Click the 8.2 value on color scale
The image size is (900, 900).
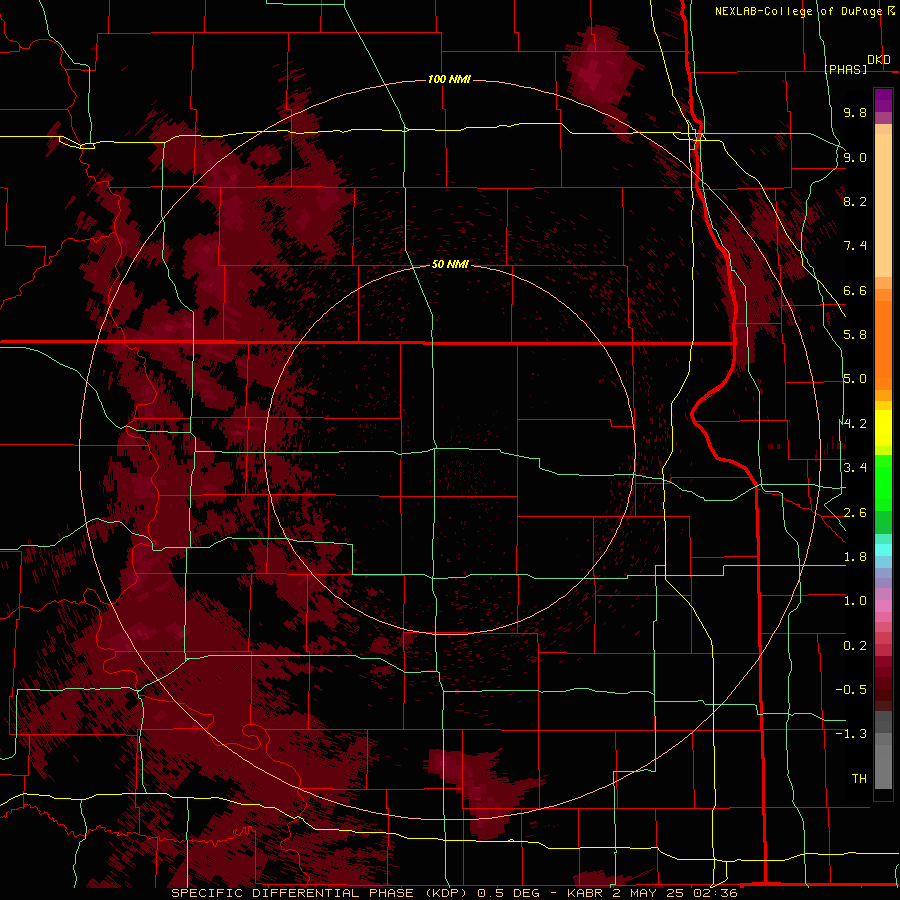[x=855, y=201]
